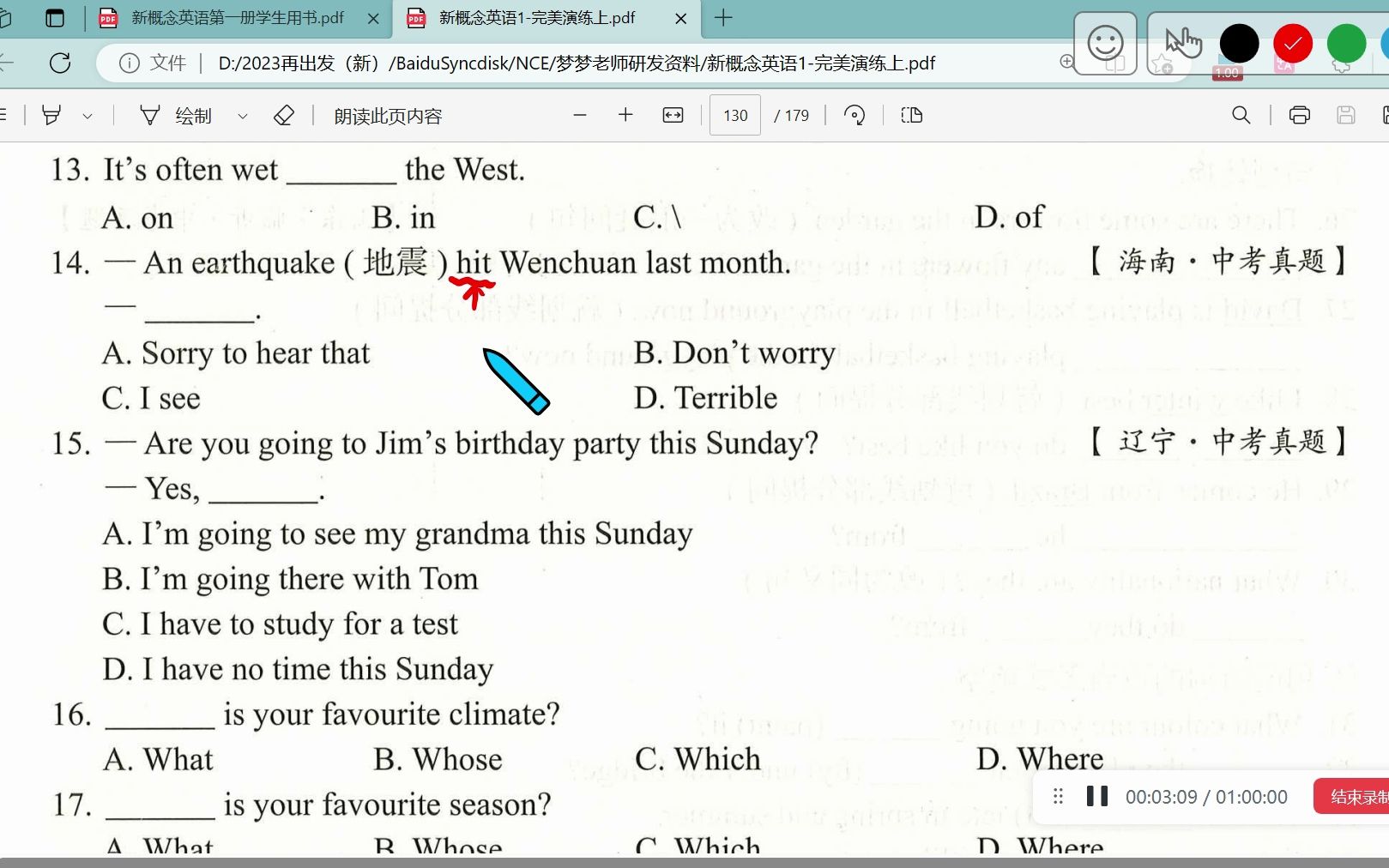Viewport: 1389px width, 868px height.
Task: Click answer D. of for question 13
Action: [x=1009, y=217]
